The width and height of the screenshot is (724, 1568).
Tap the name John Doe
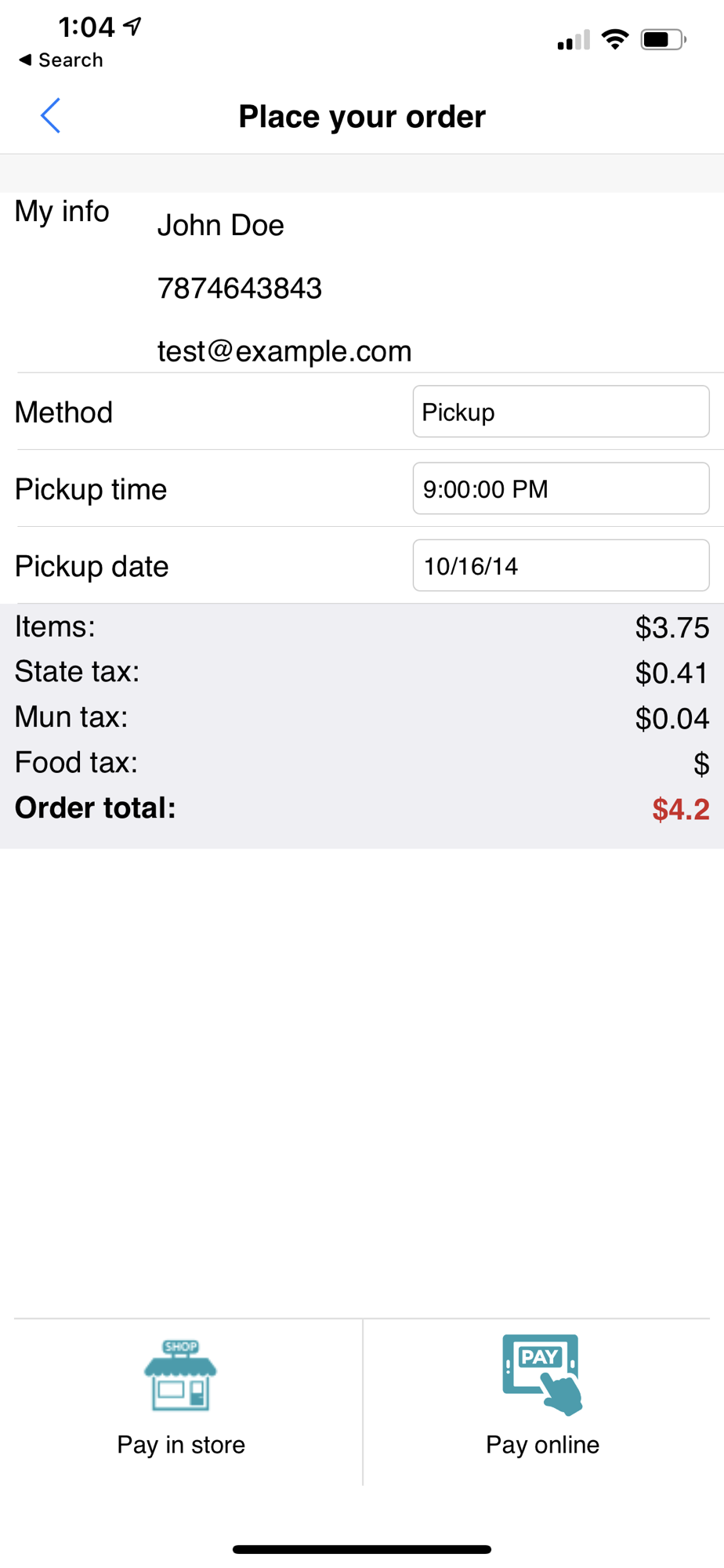click(220, 226)
